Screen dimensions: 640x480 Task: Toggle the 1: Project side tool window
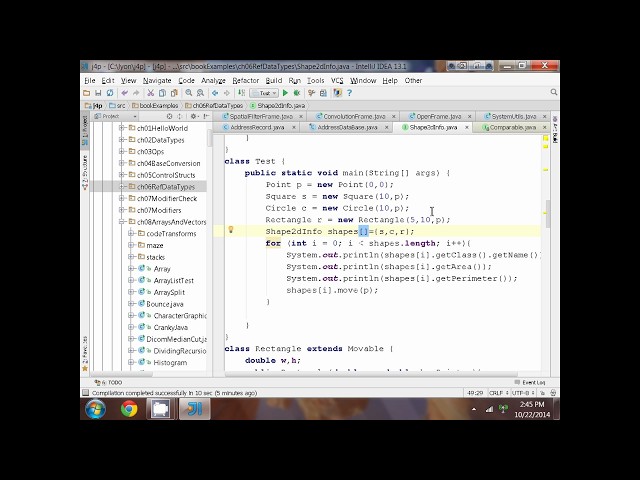coord(85,130)
